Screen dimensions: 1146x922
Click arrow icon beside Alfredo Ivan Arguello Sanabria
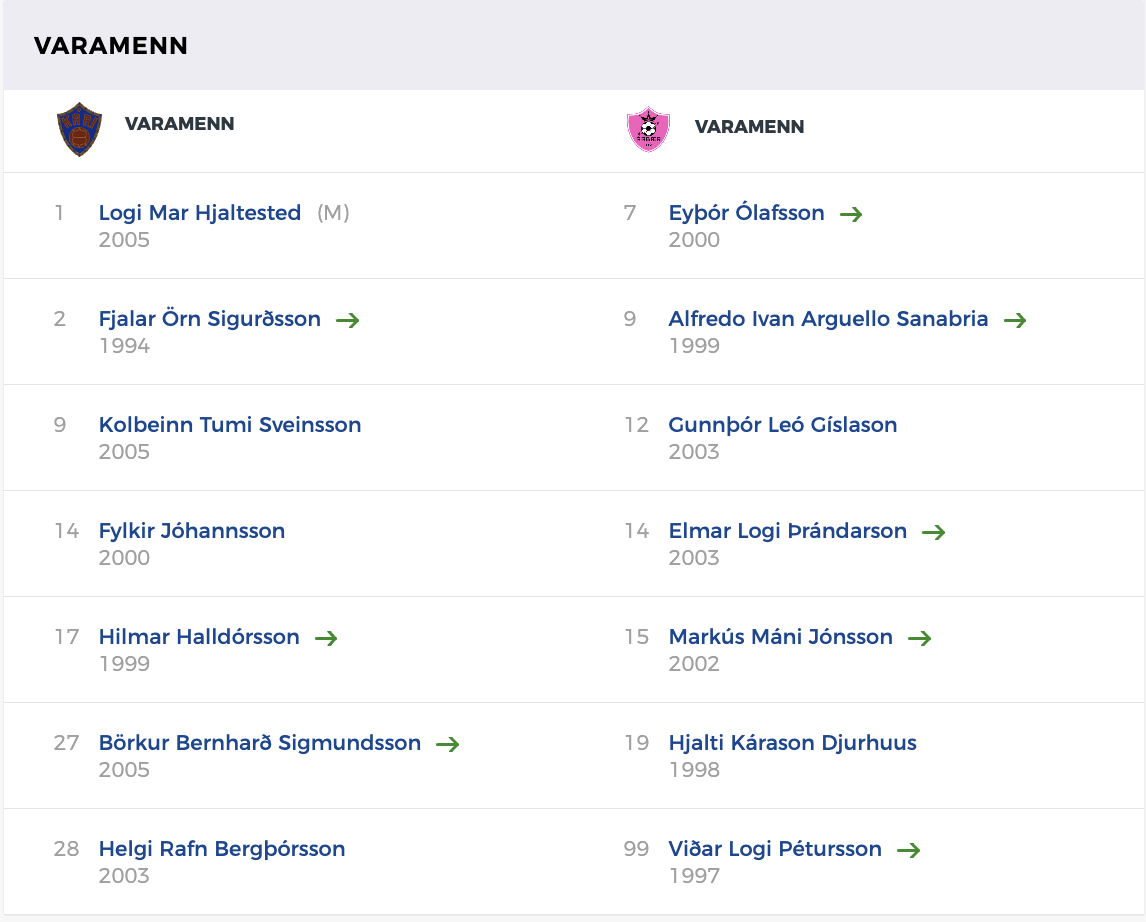(1015, 320)
